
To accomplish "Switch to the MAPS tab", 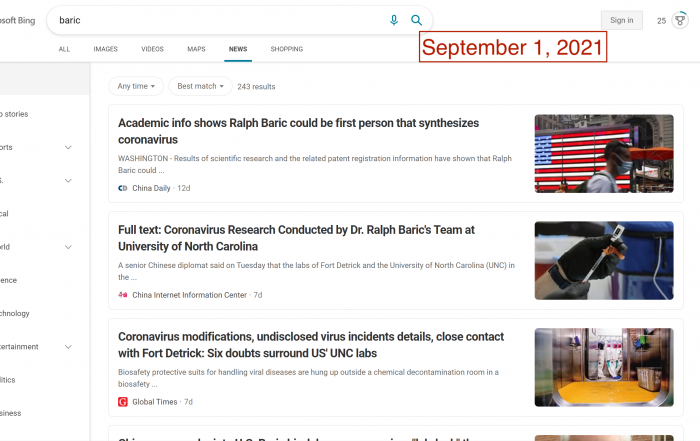I will (x=196, y=49).
